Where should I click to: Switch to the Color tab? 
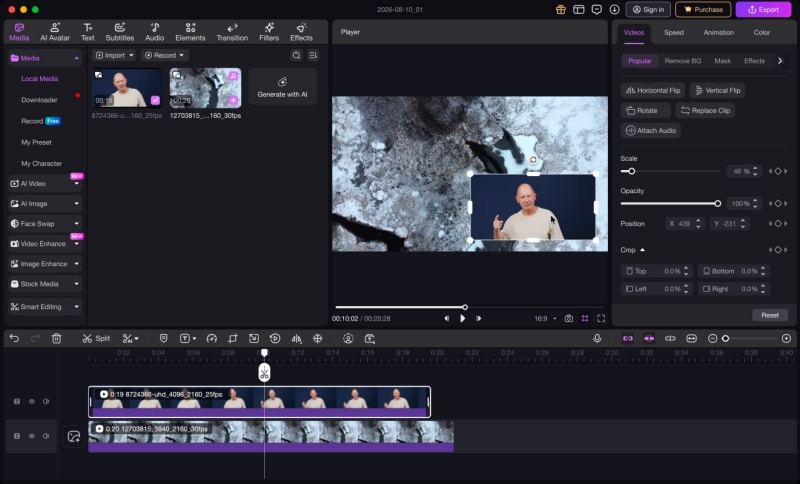761,32
